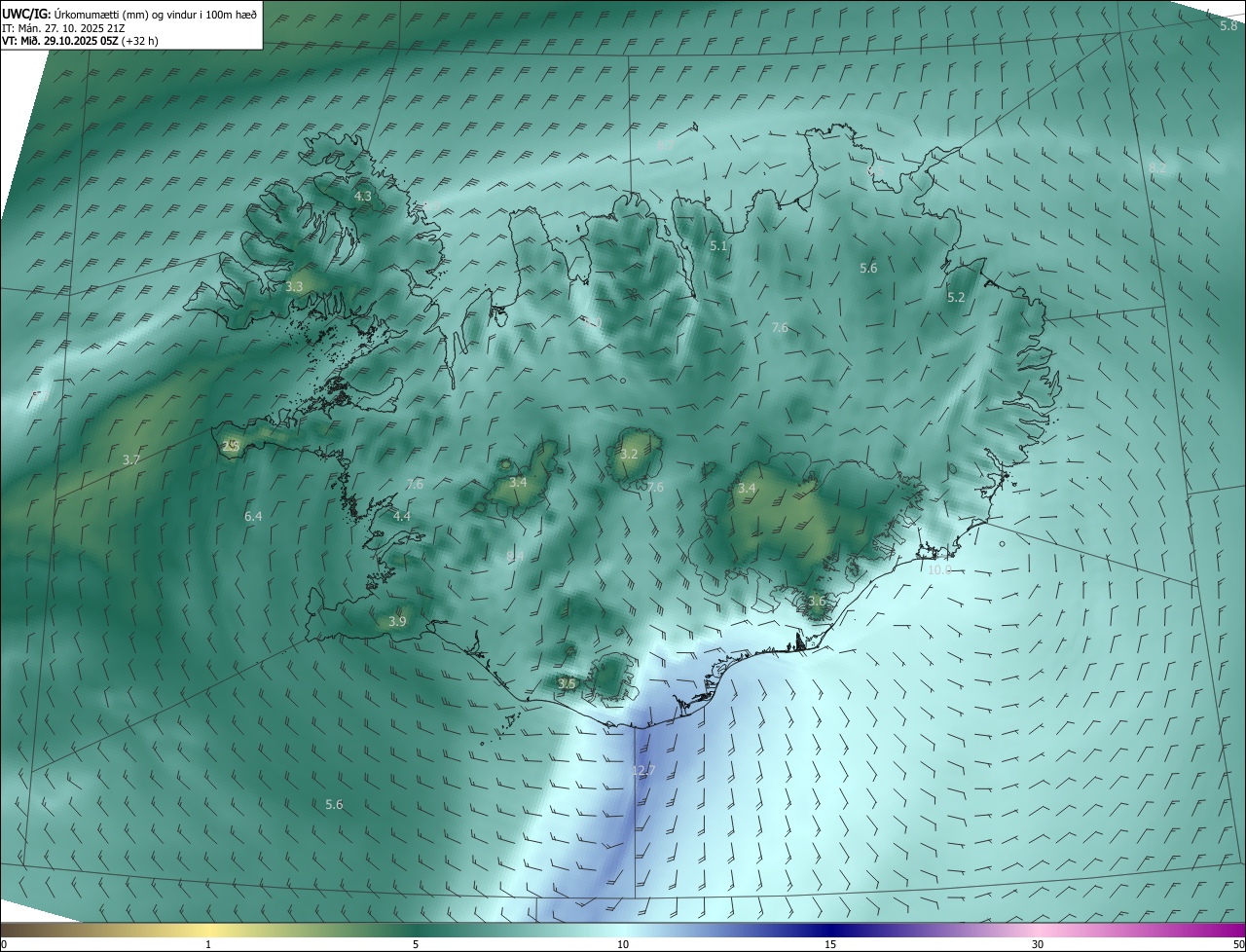The image size is (1246, 952).
Task: Click the 3.7 value label on the map
Action: pos(131,459)
